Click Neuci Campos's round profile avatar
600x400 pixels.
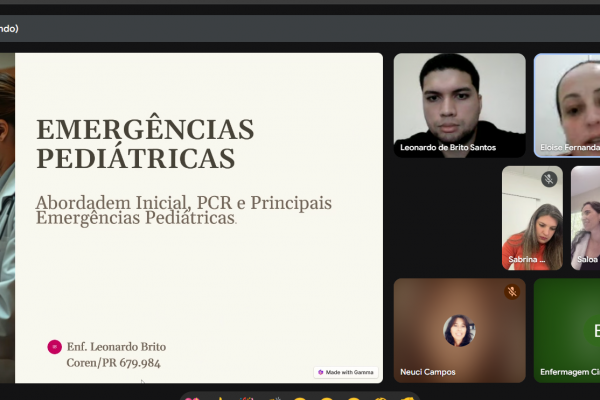click(459, 330)
